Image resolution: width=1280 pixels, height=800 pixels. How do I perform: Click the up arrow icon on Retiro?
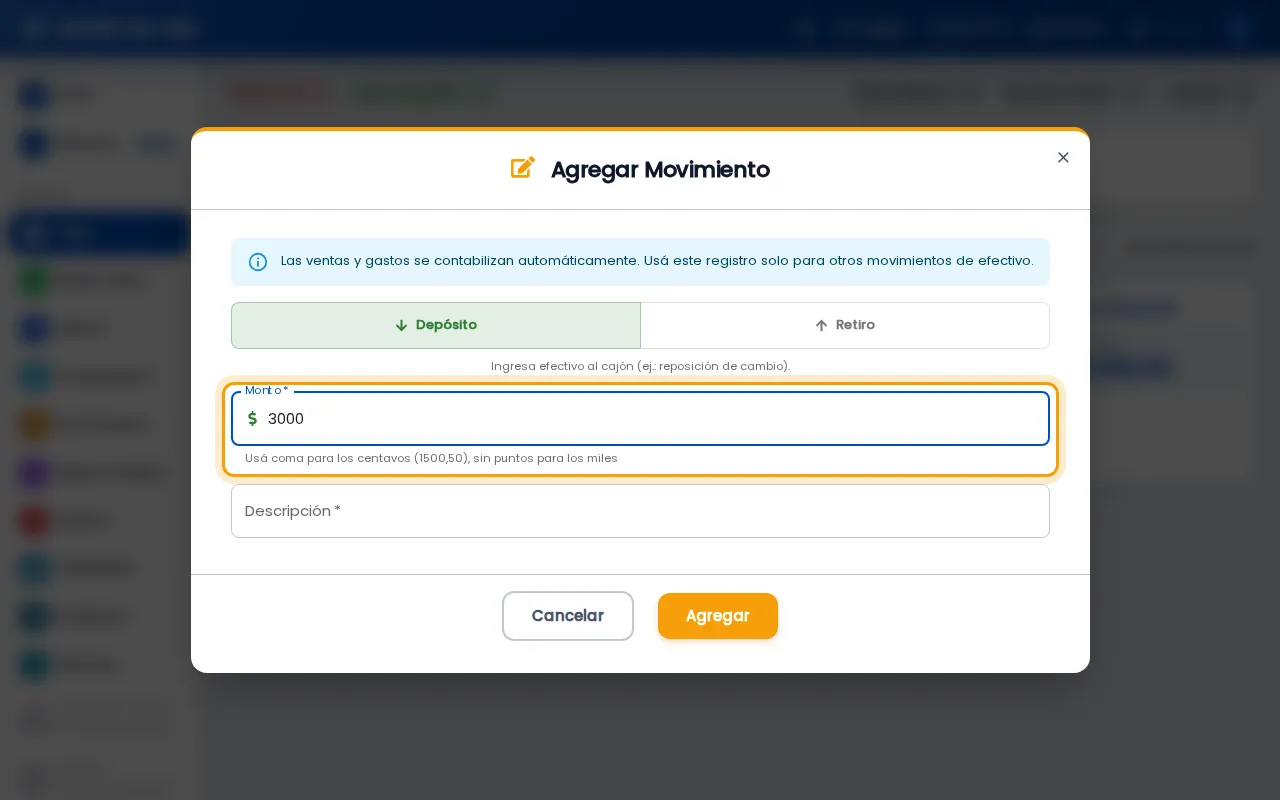pyautogui.click(x=821, y=325)
